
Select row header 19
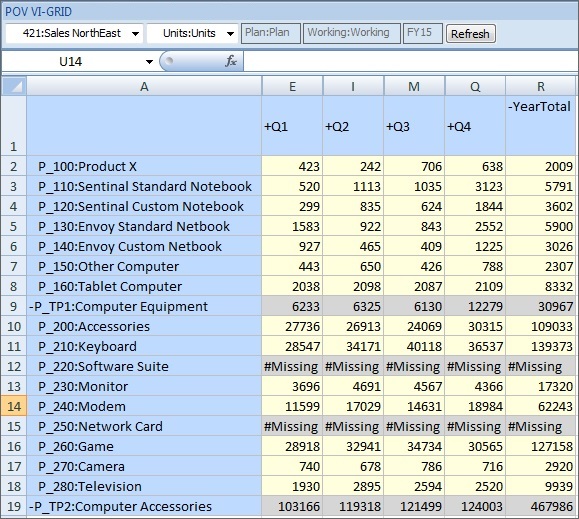pyautogui.click(x=14, y=506)
